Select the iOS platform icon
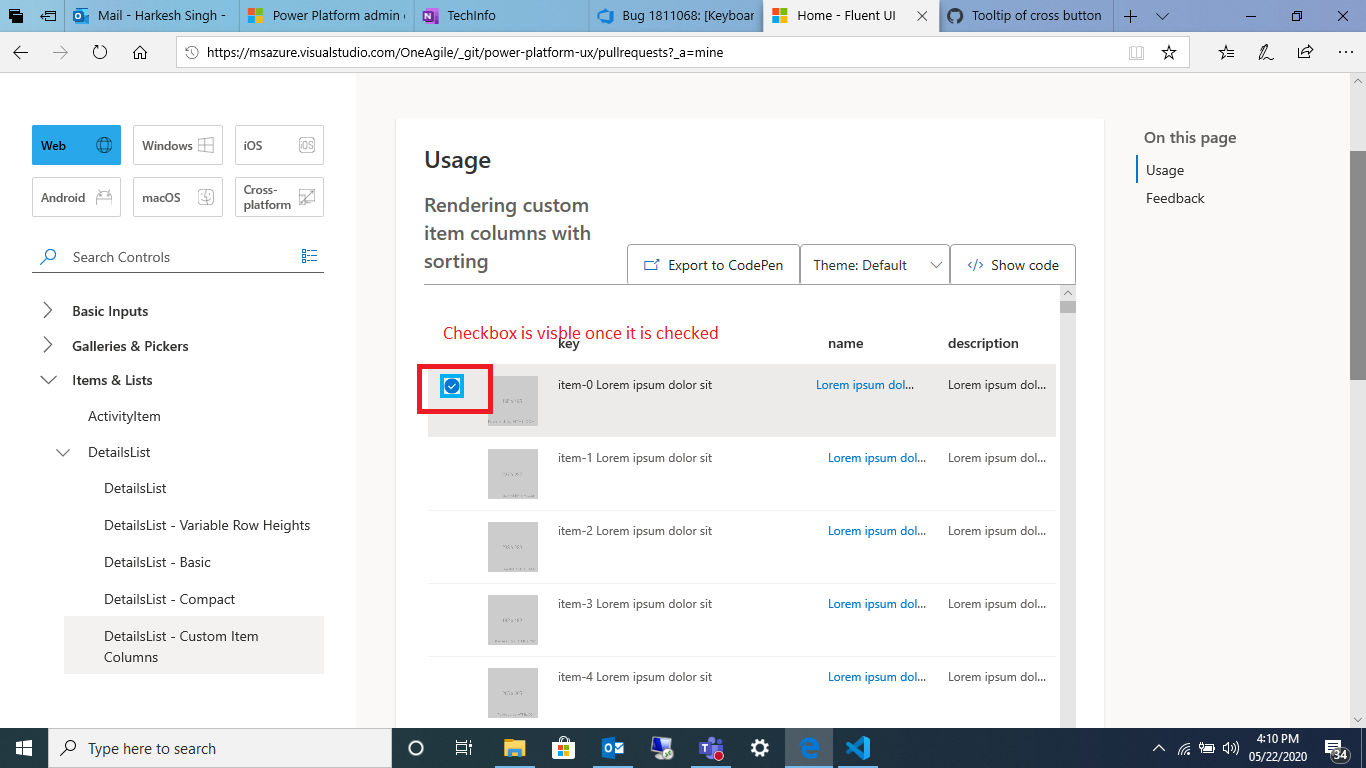 click(308, 145)
